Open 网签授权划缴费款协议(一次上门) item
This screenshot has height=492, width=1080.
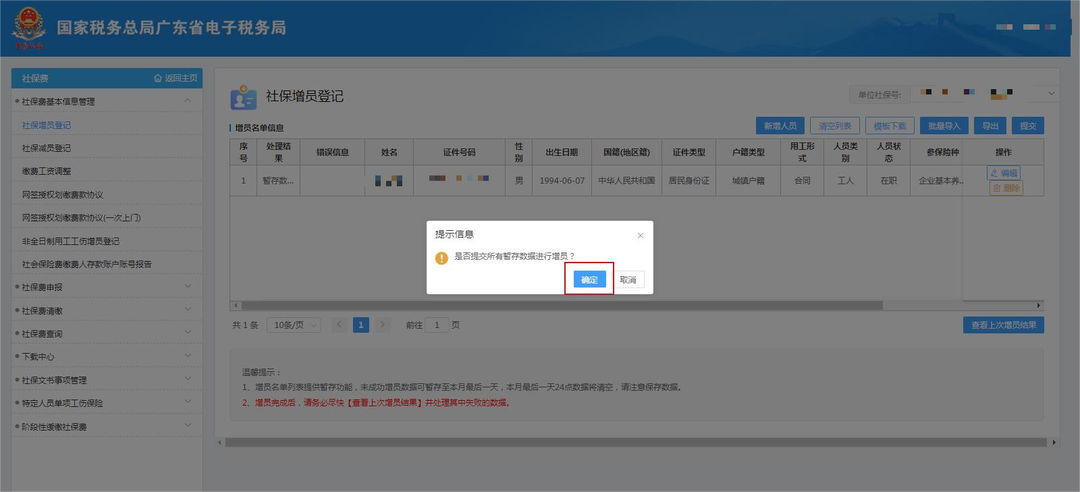81,218
